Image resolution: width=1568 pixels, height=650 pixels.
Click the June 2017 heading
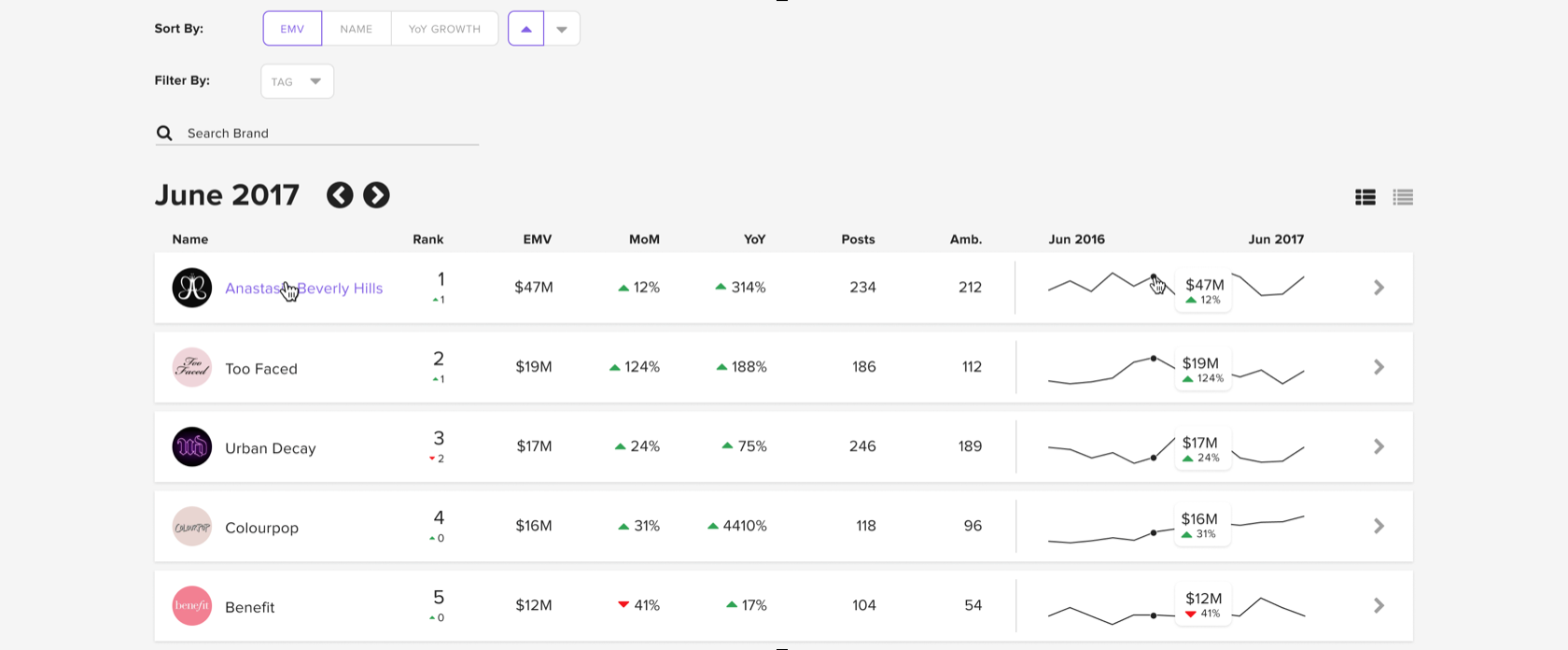(x=227, y=195)
